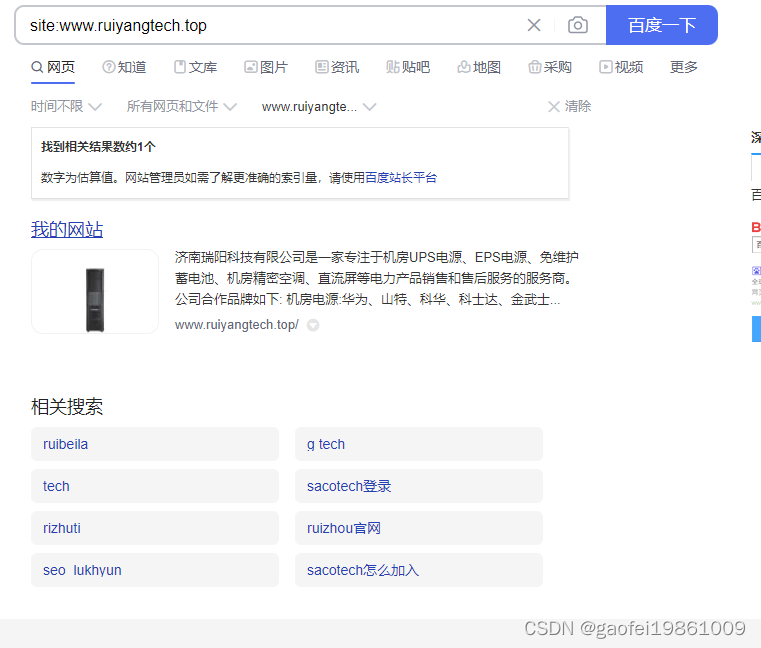This screenshot has width=761, height=648.
Task: Search related term rizhuti
Action: pyautogui.click(x=155, y=528)
